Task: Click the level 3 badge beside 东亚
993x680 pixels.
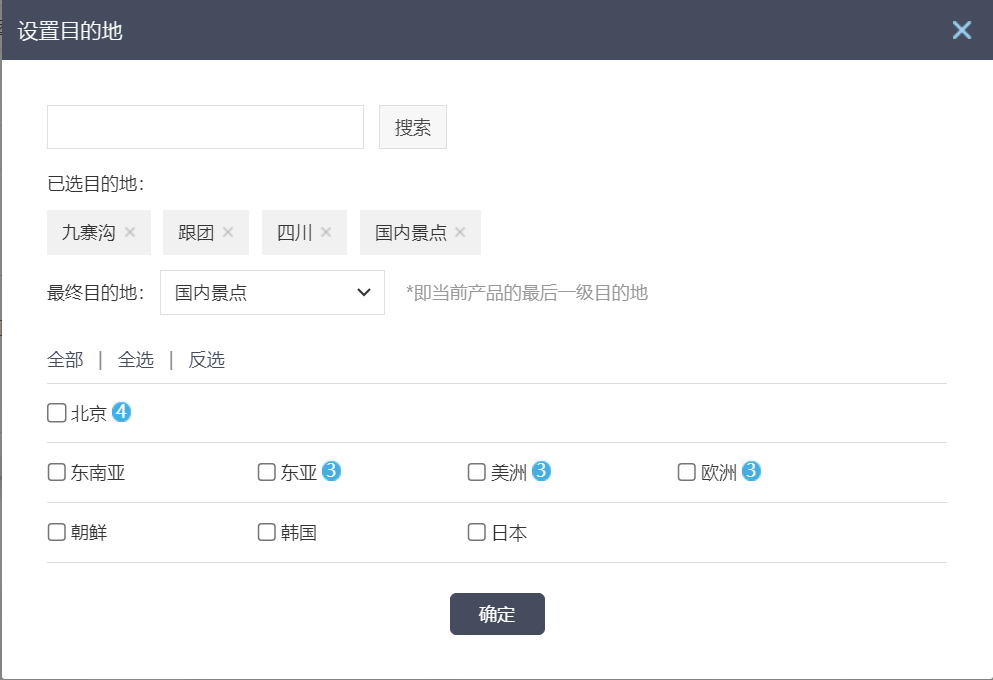Action: click(x=332, y=471)
